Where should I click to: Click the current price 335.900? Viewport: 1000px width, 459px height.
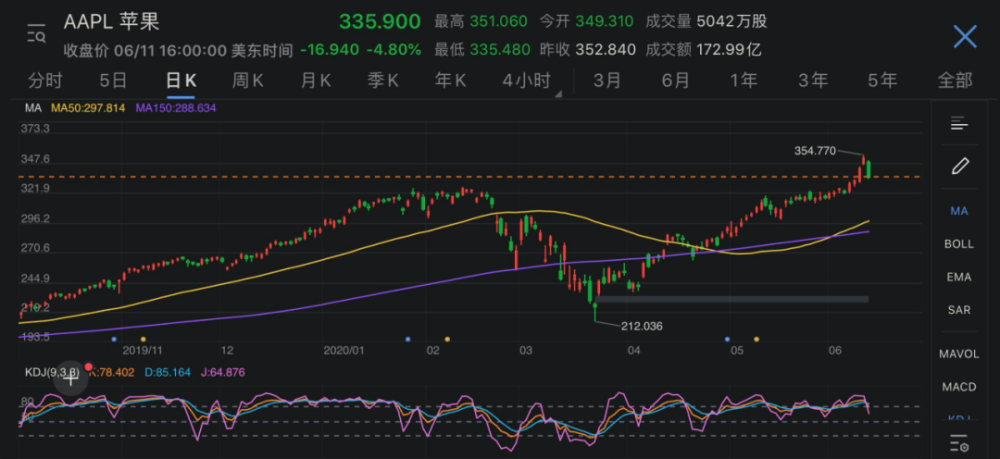(379, 22)
